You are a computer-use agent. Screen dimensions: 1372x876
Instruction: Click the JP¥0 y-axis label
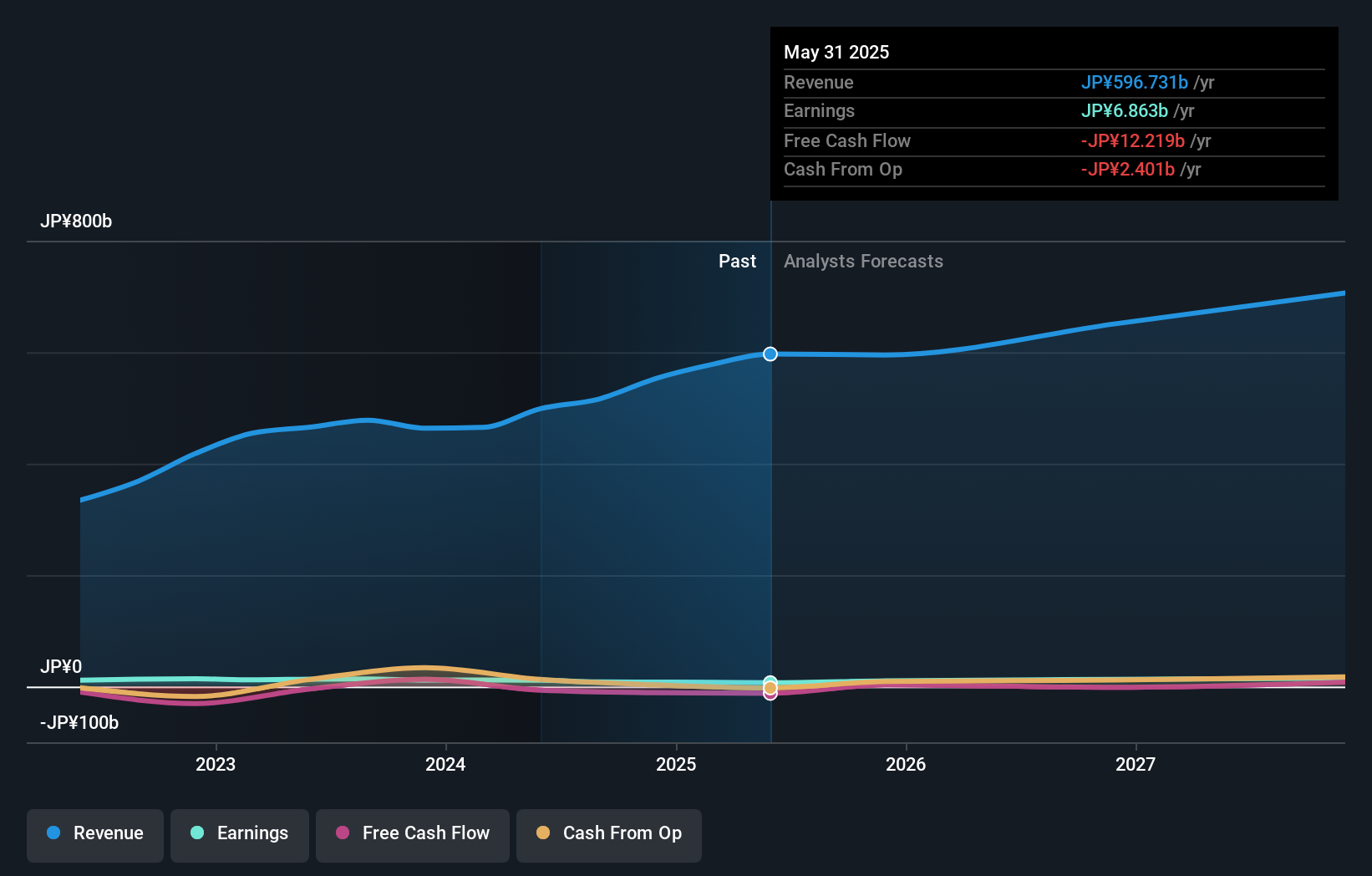[x=61, y=667]
